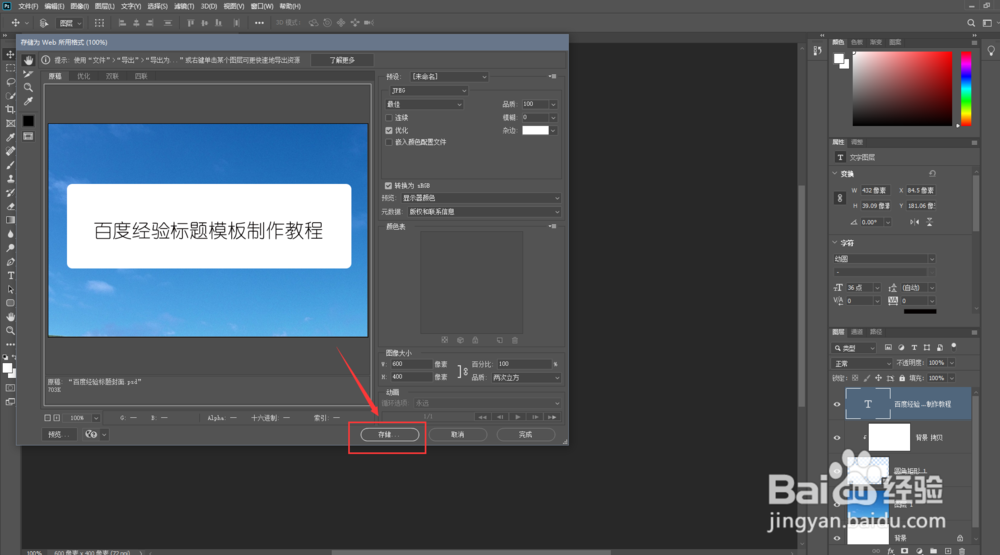This screenshot has width=1000, height=555.
Task: Click the 完成 done button
Action: pyautogui.click(x=526, y=434)
